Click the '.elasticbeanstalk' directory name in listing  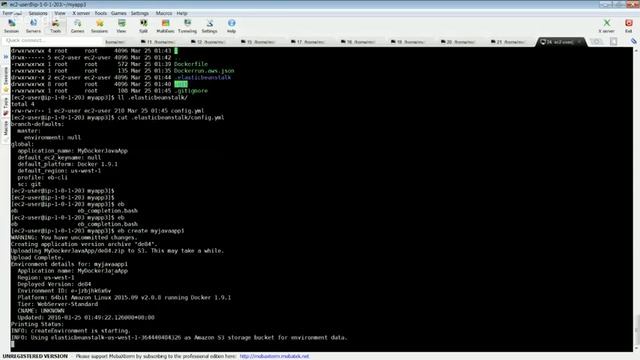pyautogui.click(x=202, y=78)
